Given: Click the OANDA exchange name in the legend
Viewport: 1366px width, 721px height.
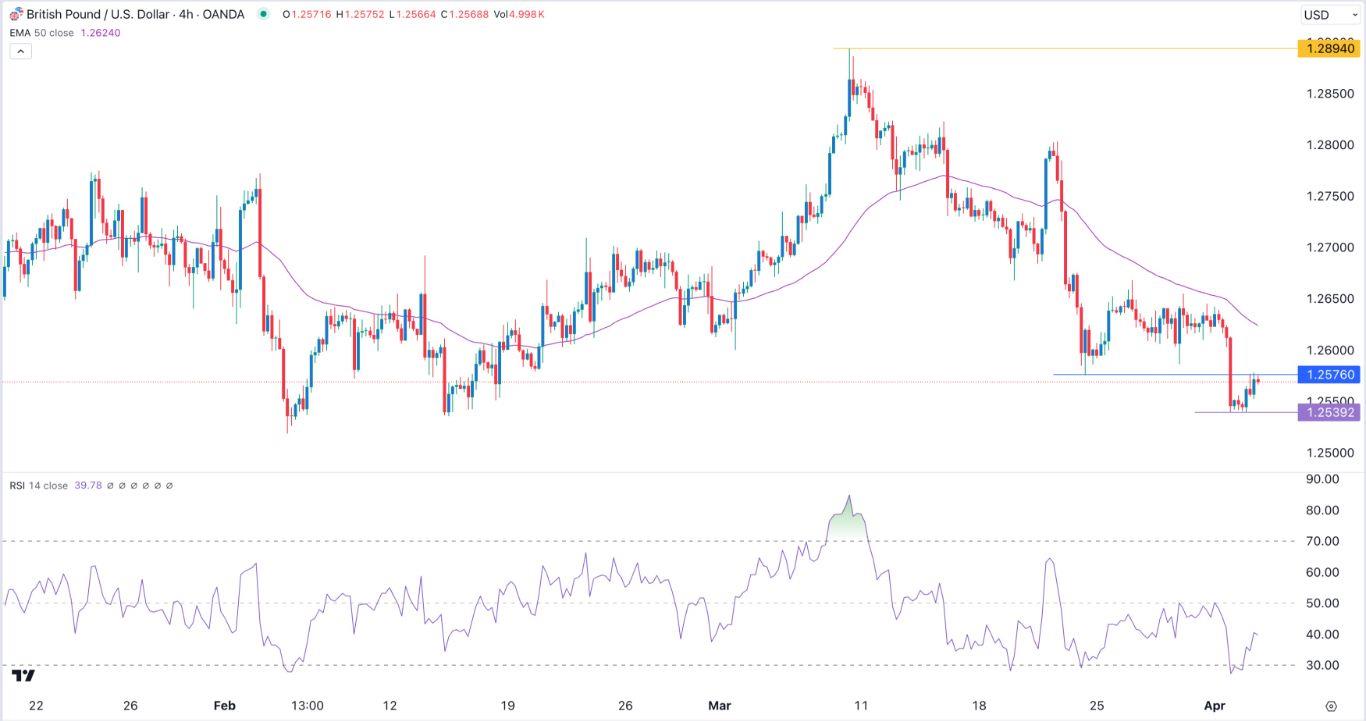Looking at the screenshot, I should (x=225, y=13).
